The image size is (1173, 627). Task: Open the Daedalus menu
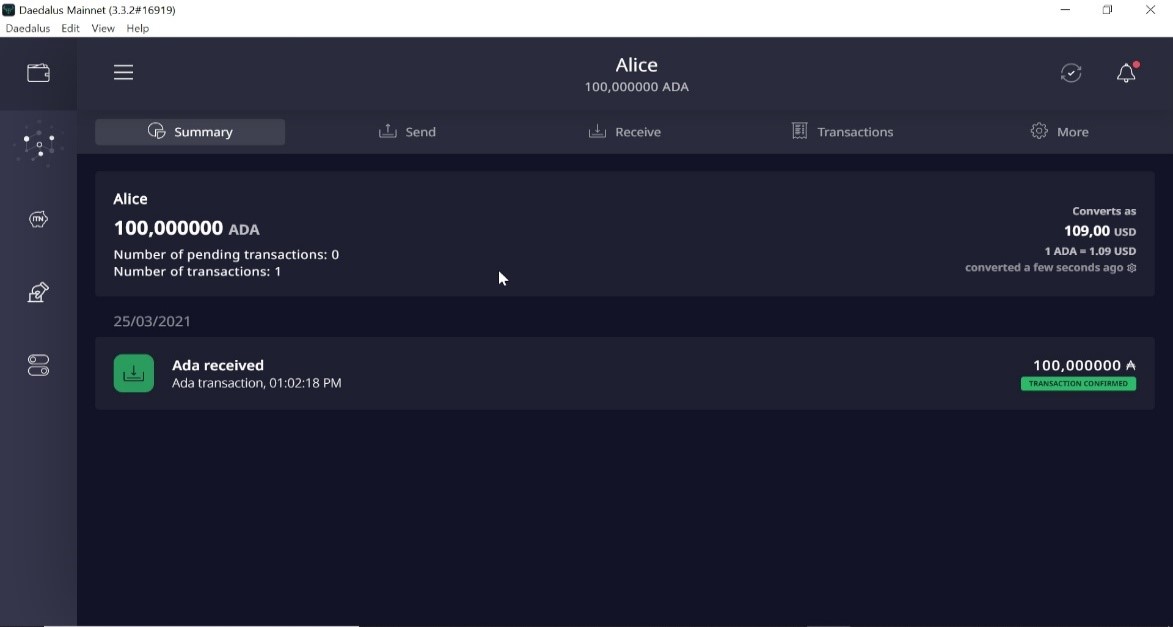point(28,28)
